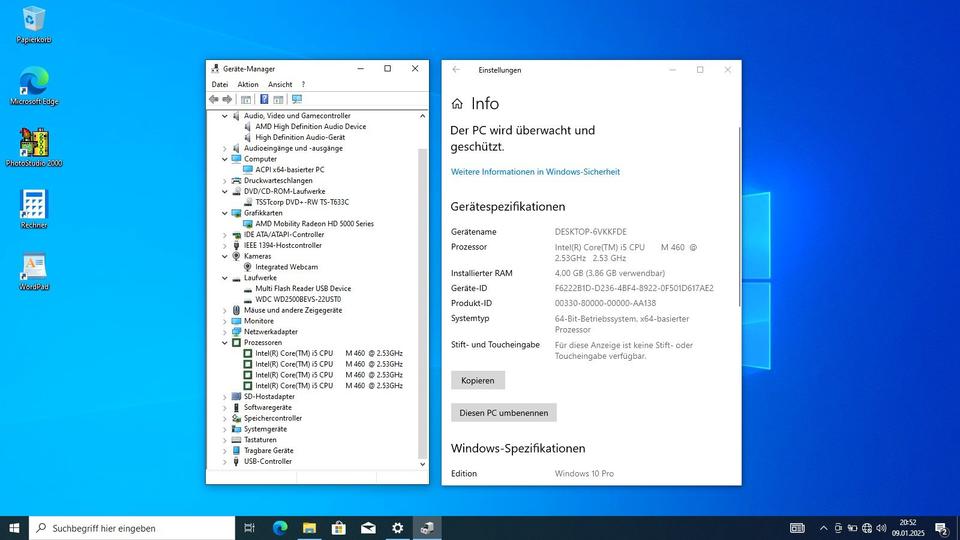Expand the Monitore node
The width and height of the screenshot is (960, 540).
[x=225, y=321]
